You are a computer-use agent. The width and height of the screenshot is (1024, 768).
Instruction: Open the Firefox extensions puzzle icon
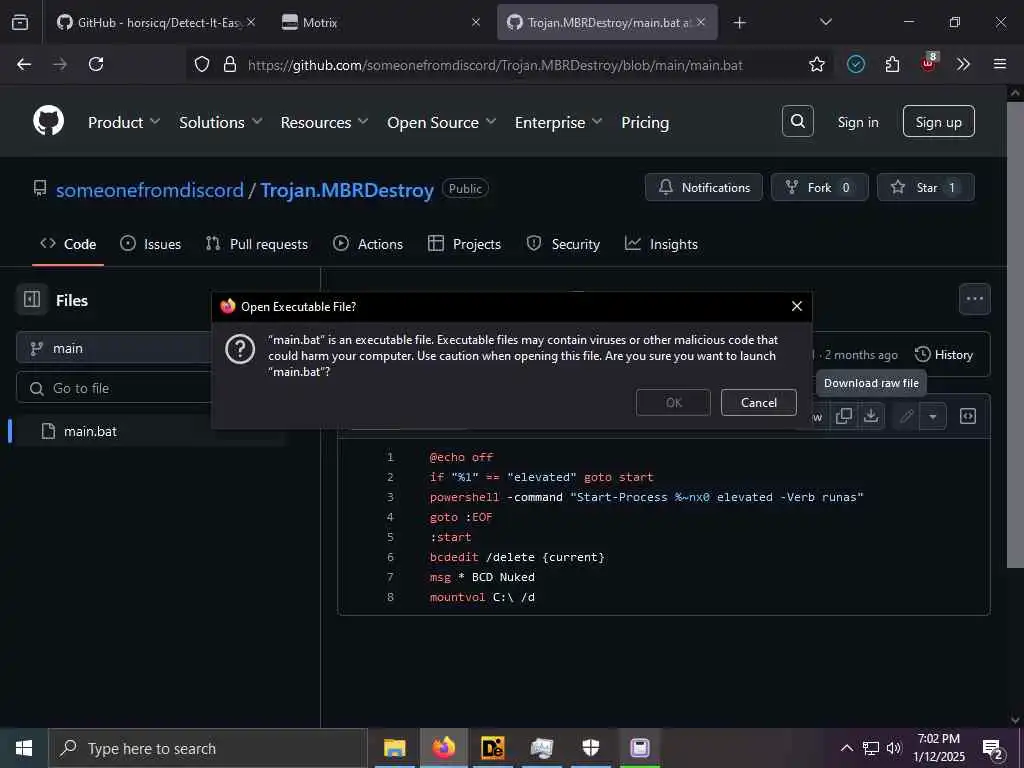892,64
